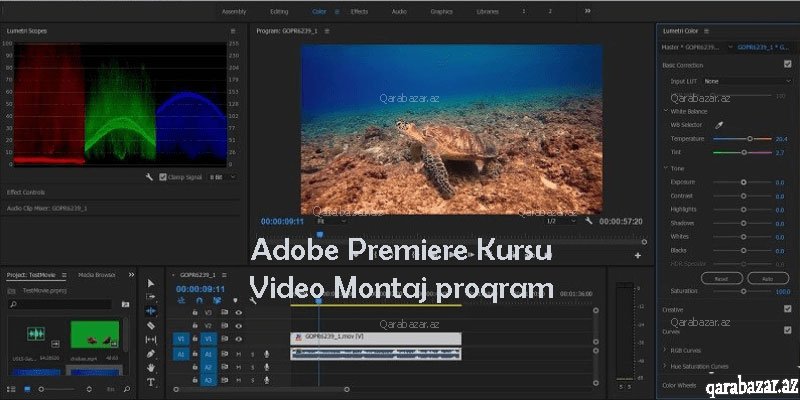Open Program monitor button editor plus
Screen dimensions: 800x400
coord(637,256)
